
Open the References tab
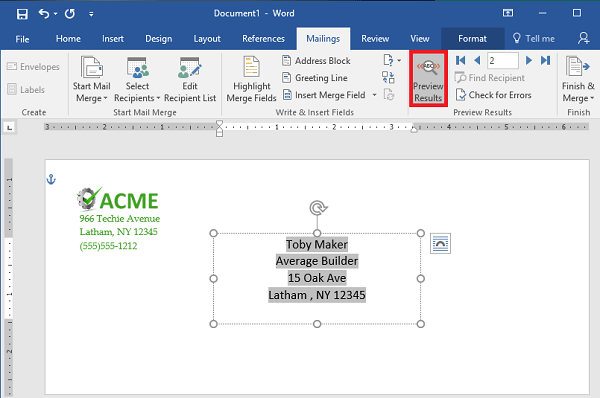[x=263, y=39]
